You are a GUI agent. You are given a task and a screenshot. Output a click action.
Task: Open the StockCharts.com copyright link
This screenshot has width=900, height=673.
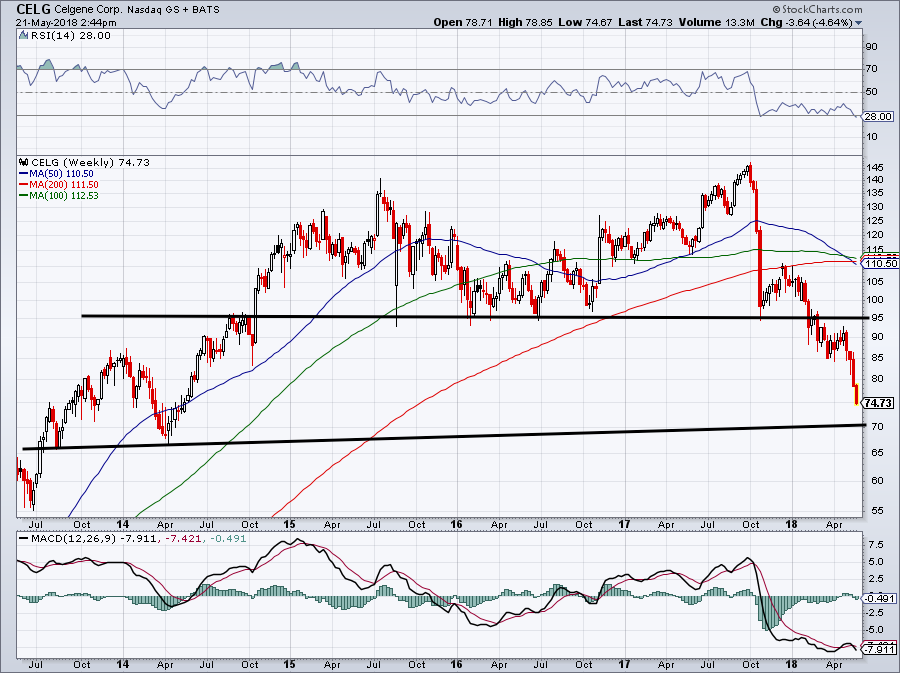click(817, 9)
